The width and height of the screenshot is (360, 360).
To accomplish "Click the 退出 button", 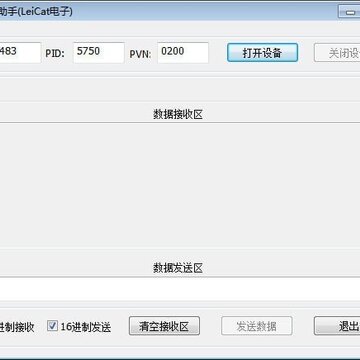I will pyautogui.click(x=337, y=326).
